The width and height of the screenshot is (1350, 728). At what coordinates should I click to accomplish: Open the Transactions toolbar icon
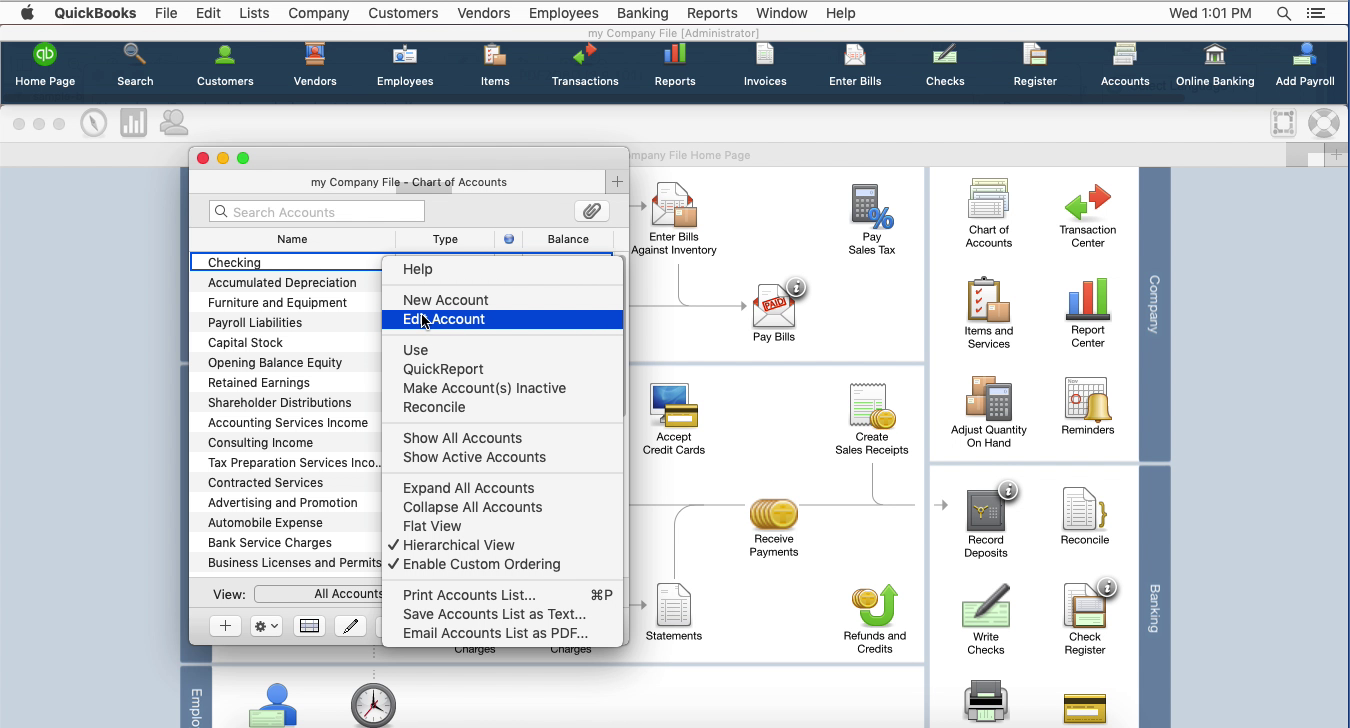[x=585, y=66]
